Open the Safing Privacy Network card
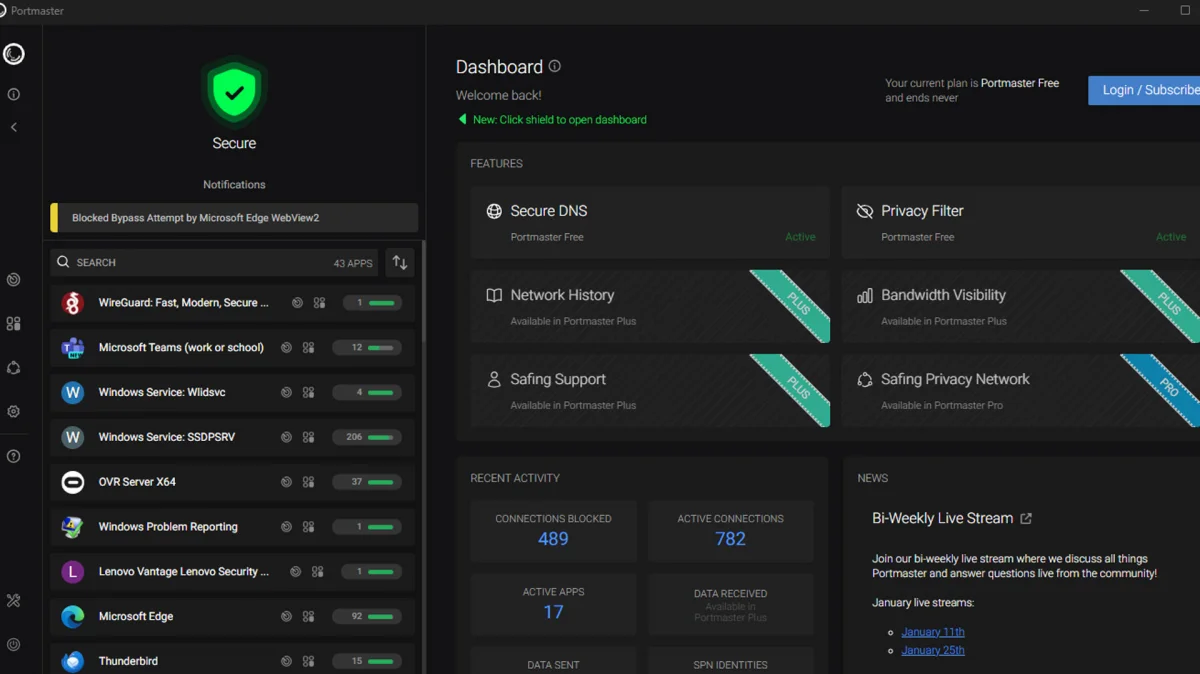The image size is (1200, 674). (1020, 391)
